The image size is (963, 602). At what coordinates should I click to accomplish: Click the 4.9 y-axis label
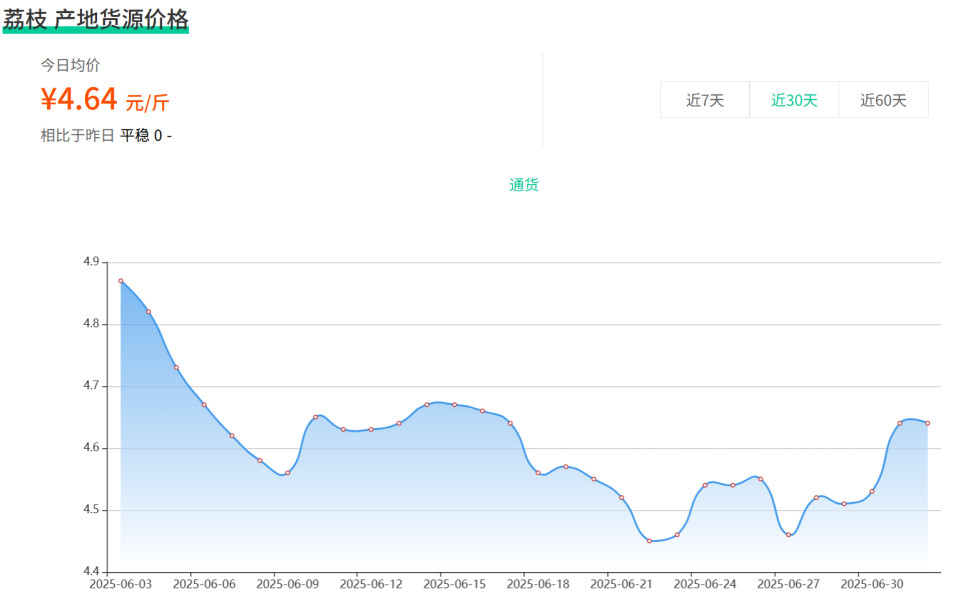pos(91,262)
